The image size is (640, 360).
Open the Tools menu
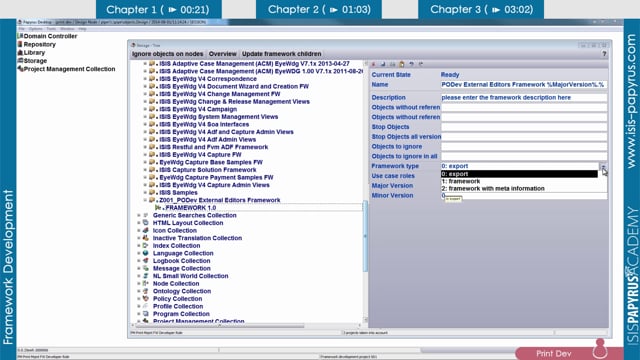click(51, 29)
